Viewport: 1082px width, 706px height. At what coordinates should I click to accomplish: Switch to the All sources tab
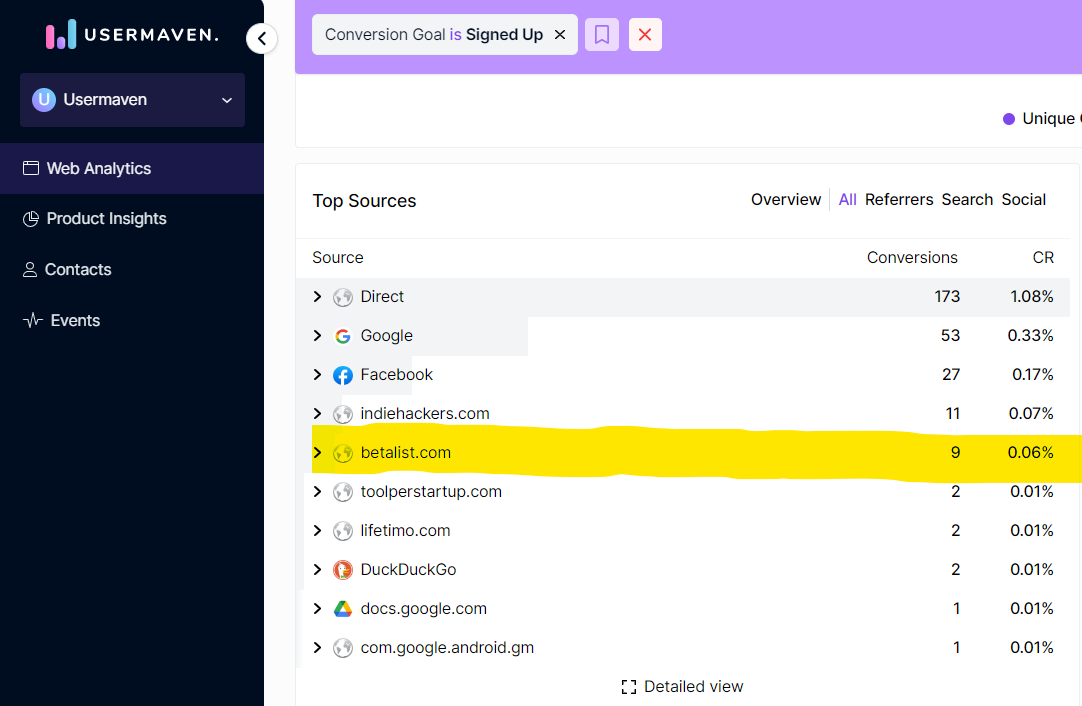coord(847,200)
